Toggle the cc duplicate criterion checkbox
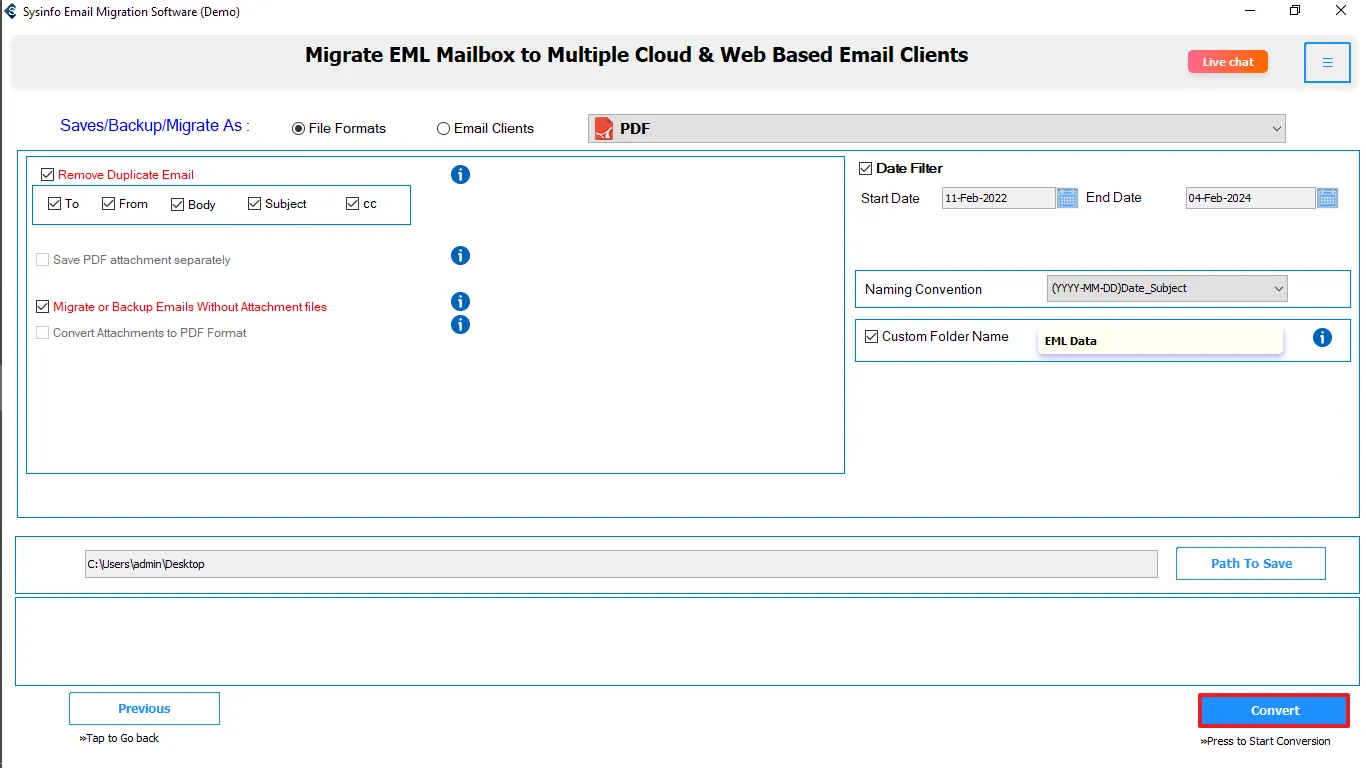 point(352,204)
